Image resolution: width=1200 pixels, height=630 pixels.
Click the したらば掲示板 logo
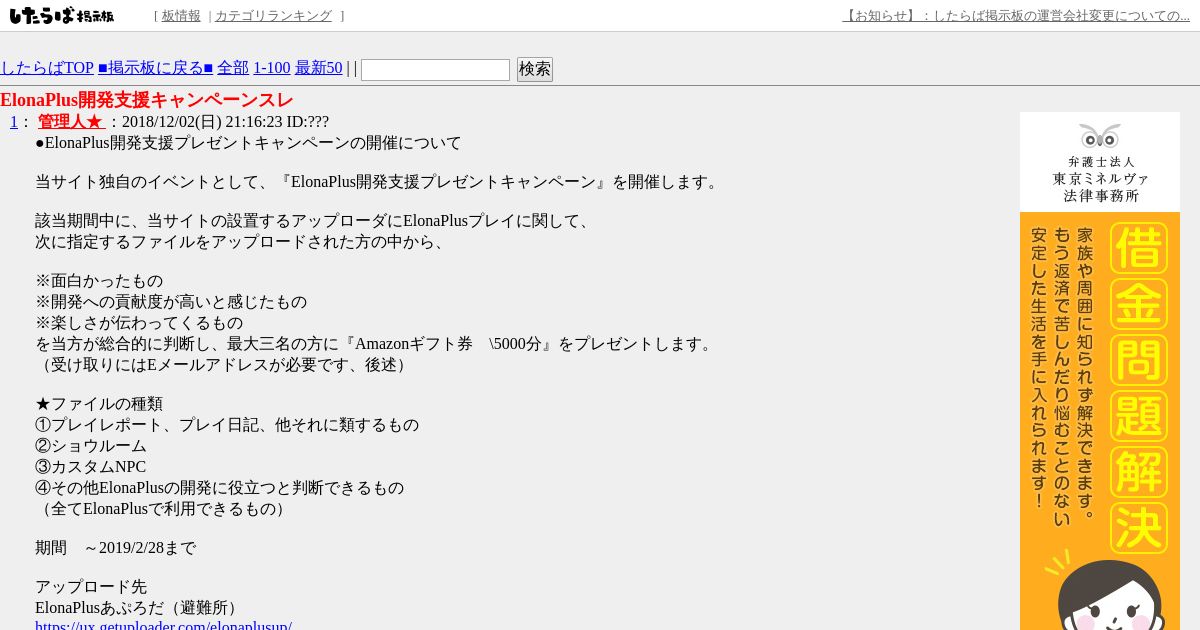[x=62, y=16]
